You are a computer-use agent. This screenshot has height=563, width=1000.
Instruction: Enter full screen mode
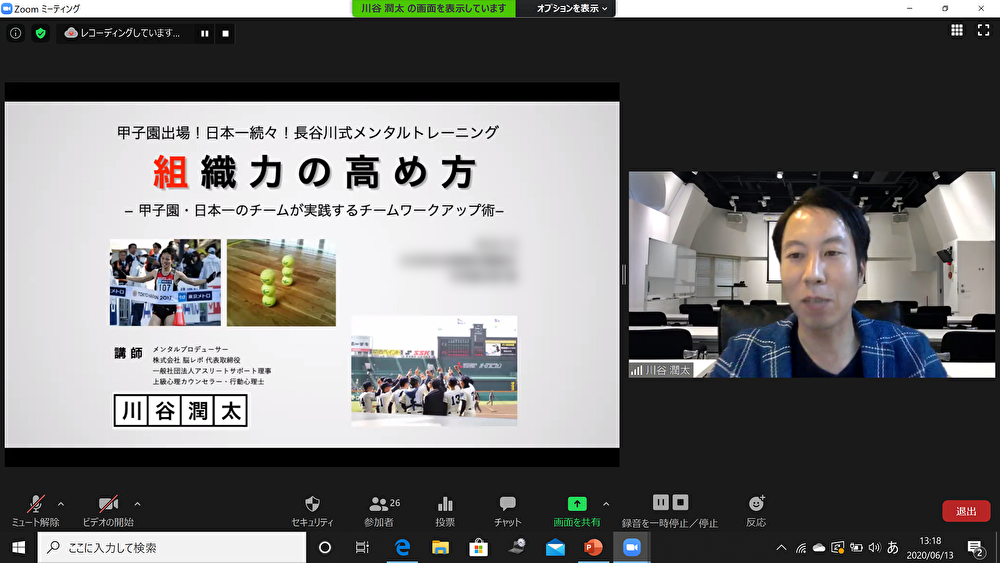983,31
